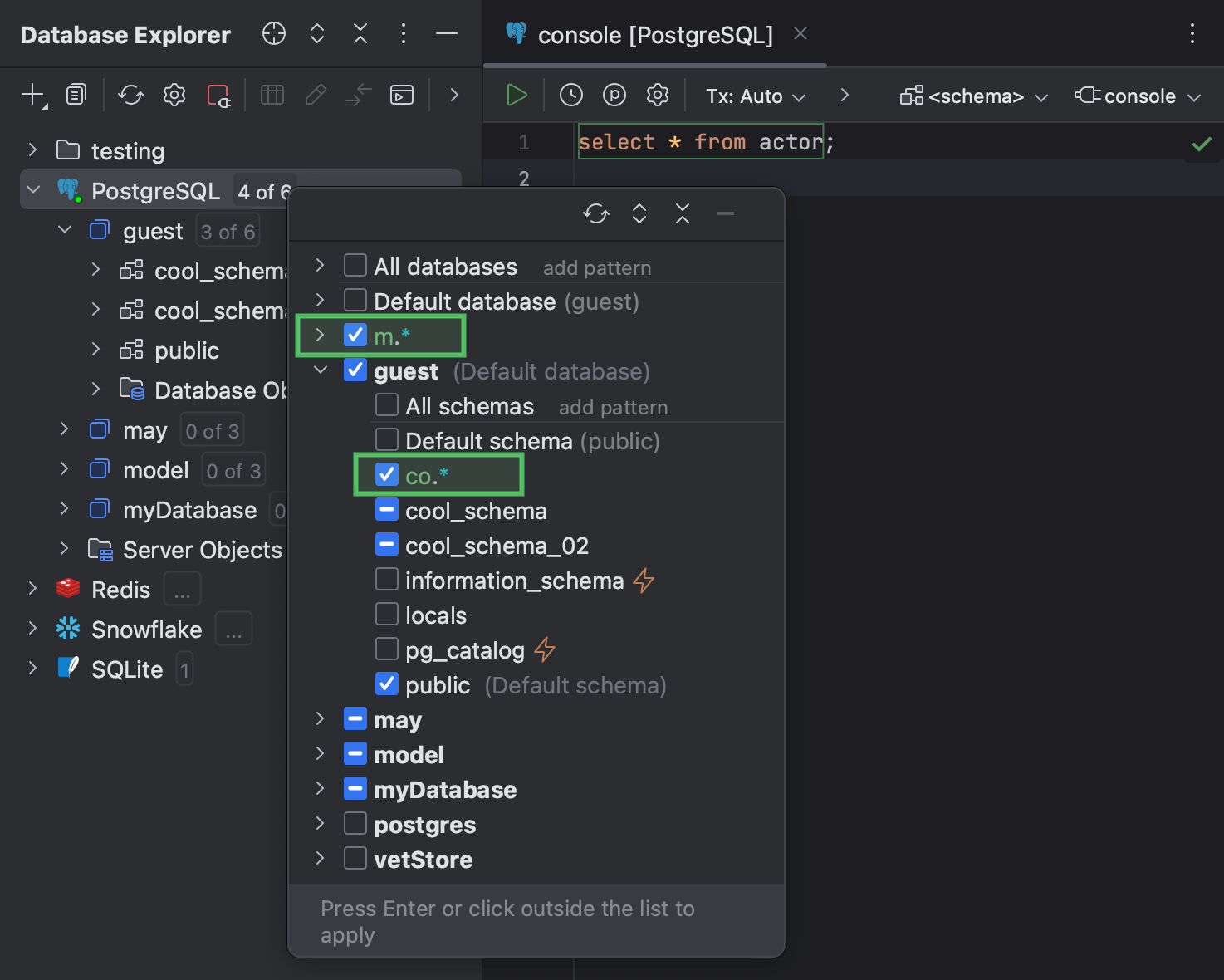Screen dimensions: 1224x980
Task: Expand the may database in the popup
Action: click(x=320, y=719)
